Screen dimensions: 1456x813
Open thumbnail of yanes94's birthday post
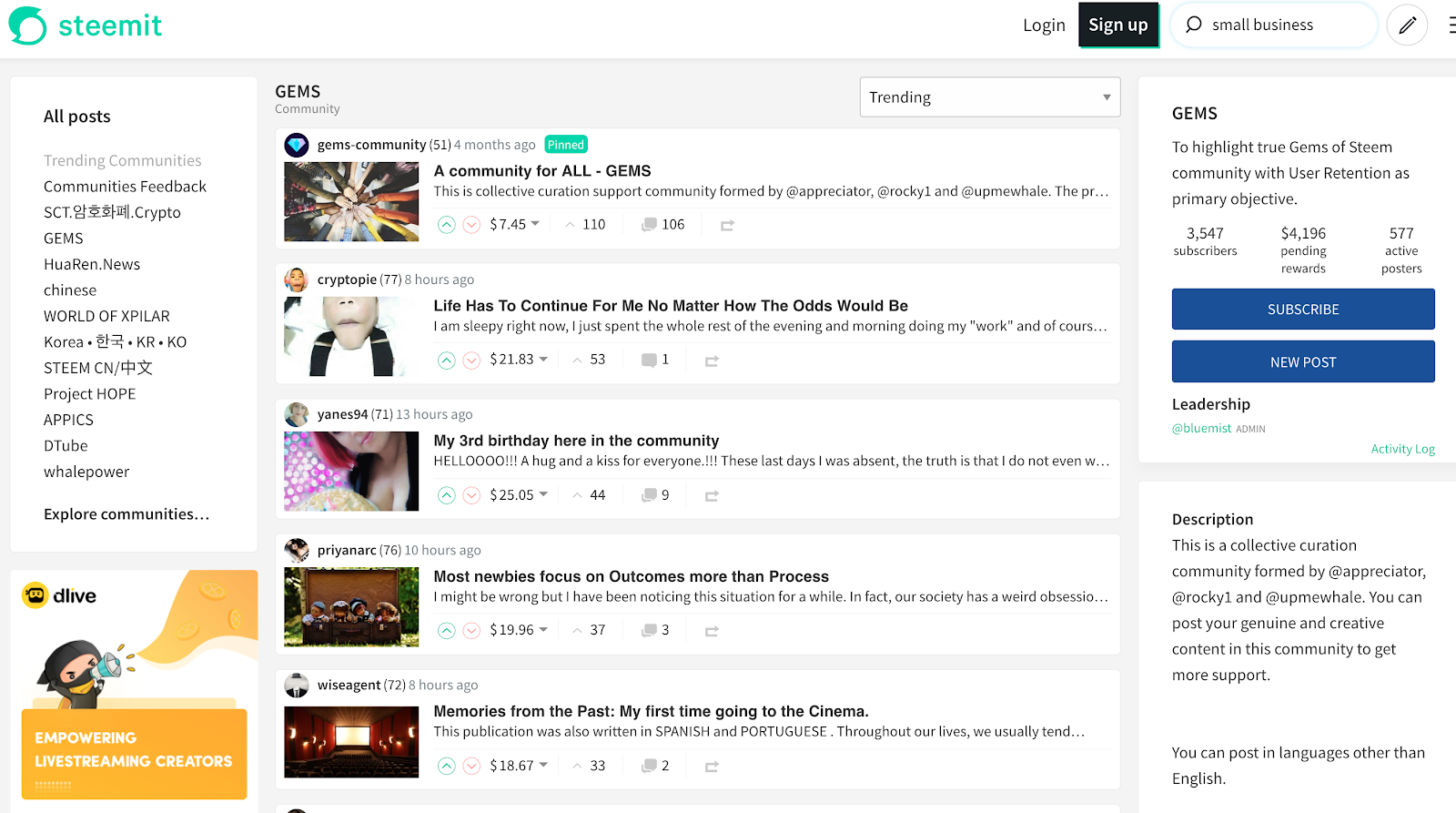[x=351, y=472]
